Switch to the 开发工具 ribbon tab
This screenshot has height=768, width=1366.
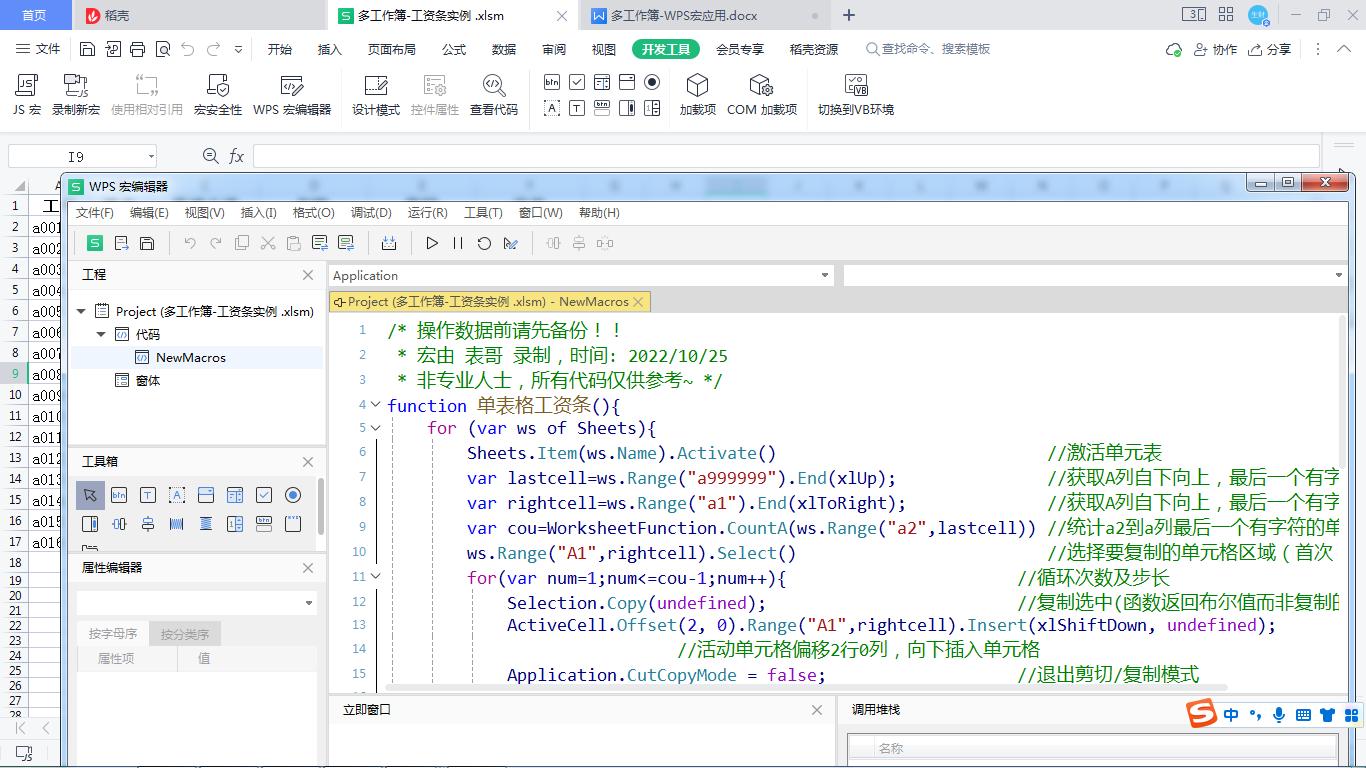666,48
